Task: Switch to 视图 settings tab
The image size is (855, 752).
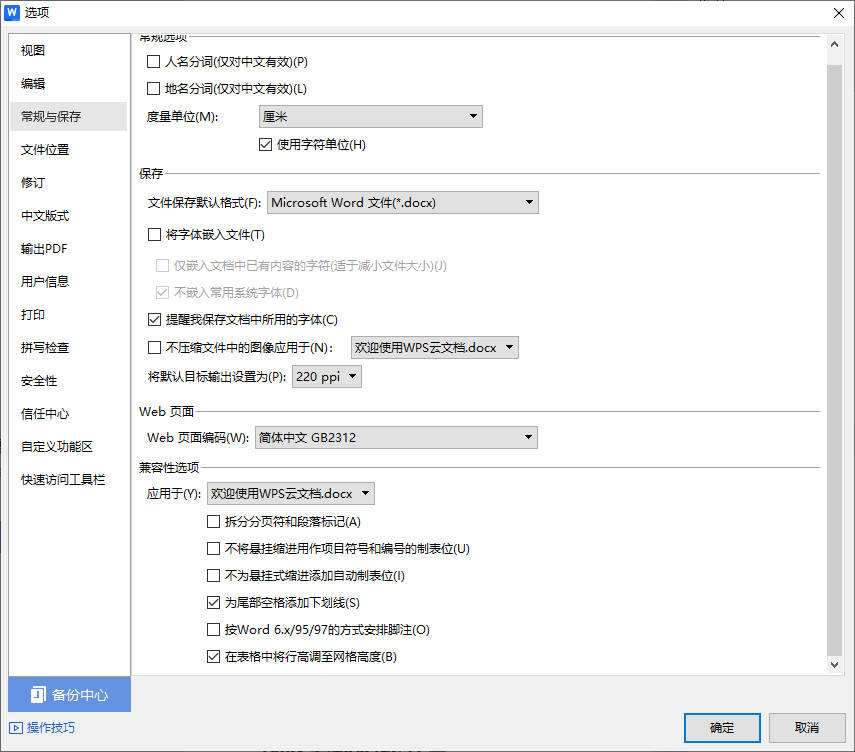Action: pyautogui.click(x=33, y=50)
